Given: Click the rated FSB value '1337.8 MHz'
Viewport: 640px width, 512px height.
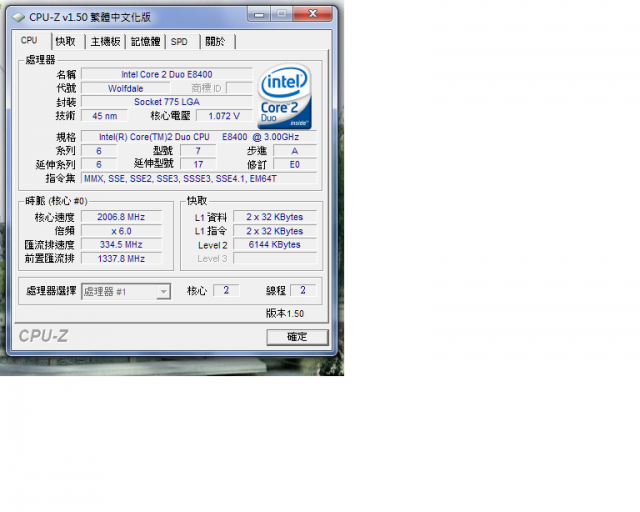Looking at the screenshot, I should coord(121,258).
